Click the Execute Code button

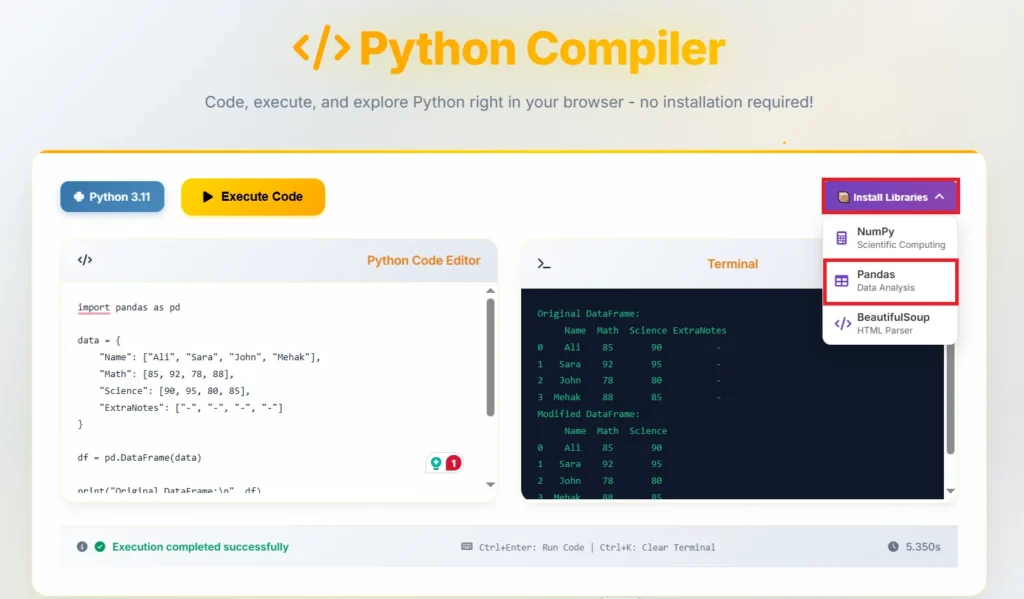coord(253,197)
